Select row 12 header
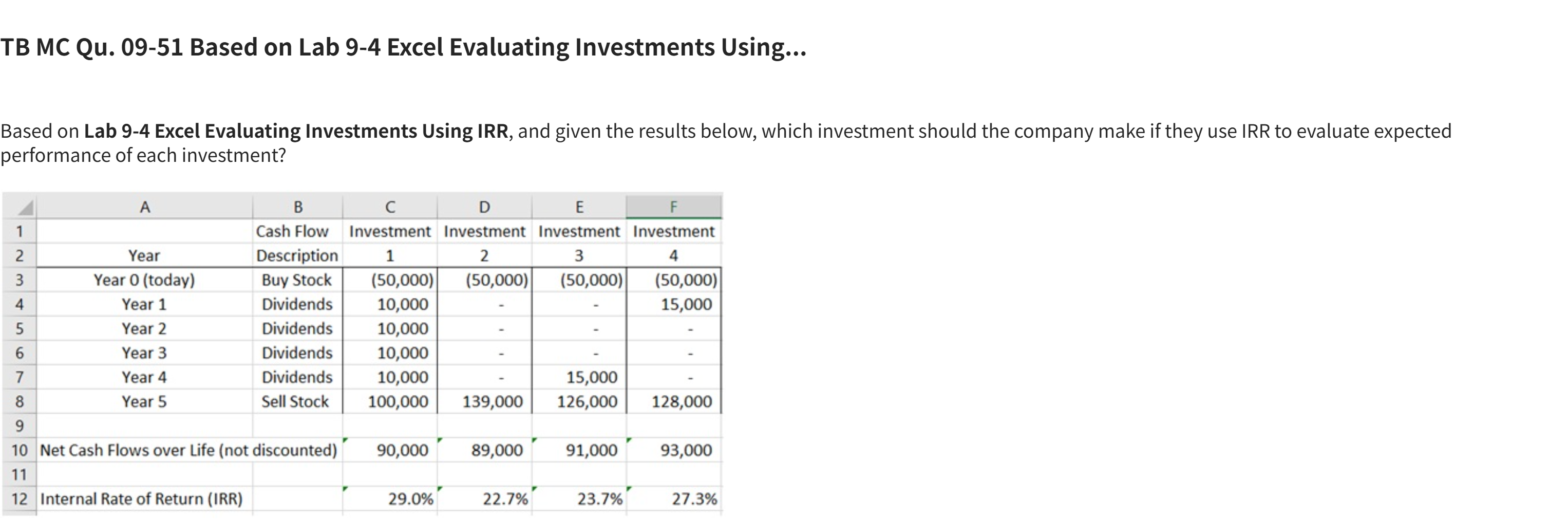This screenshot has width=1568, height=519. tap(19, 499)
